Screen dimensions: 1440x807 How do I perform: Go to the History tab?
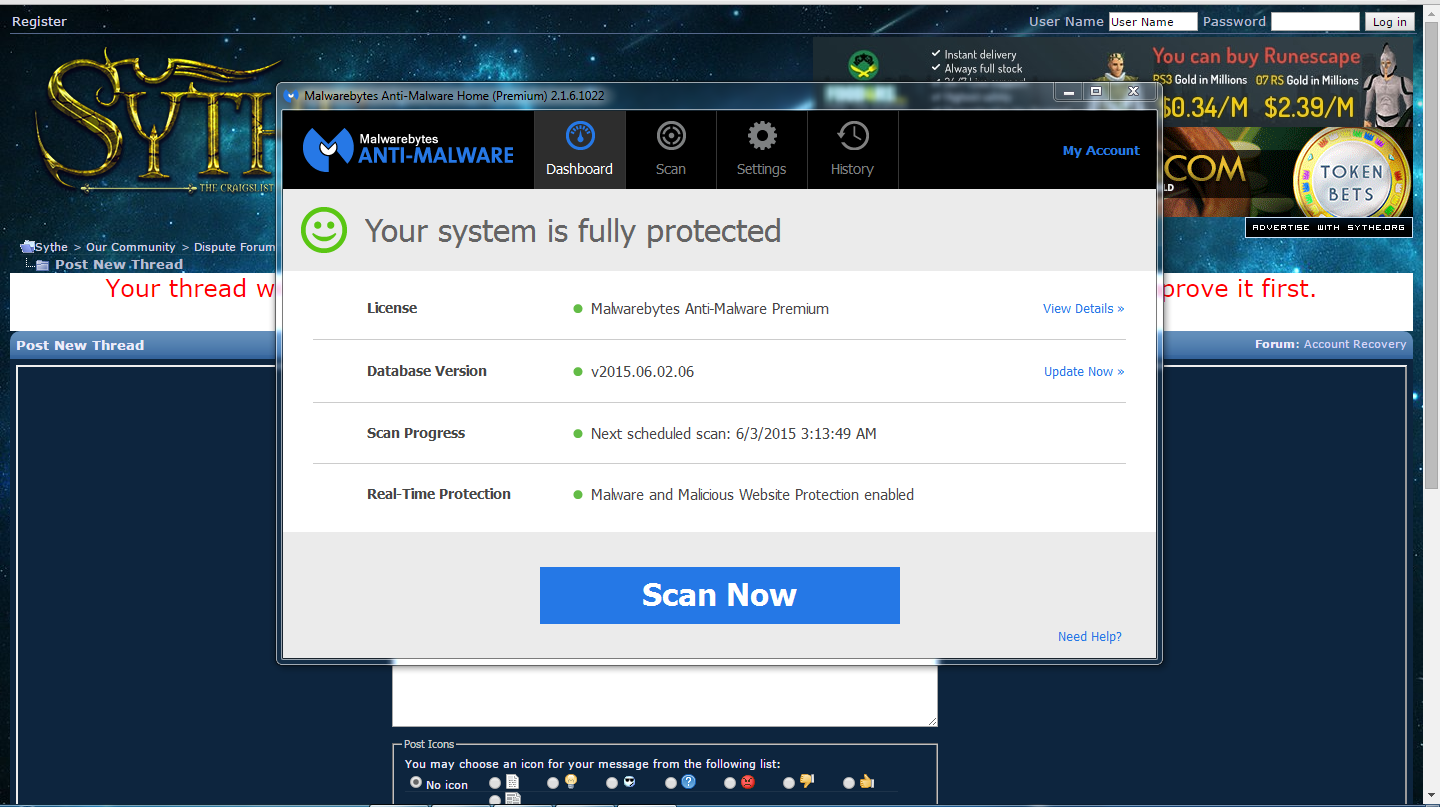pos(853,150)
